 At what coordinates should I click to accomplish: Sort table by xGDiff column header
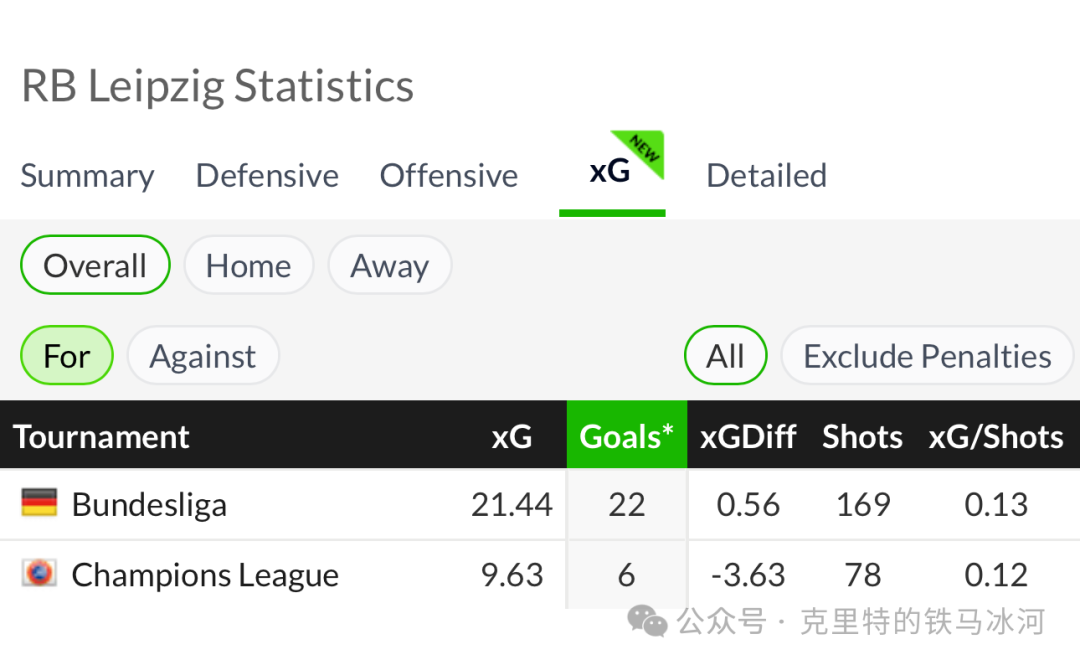click(748, 436)
